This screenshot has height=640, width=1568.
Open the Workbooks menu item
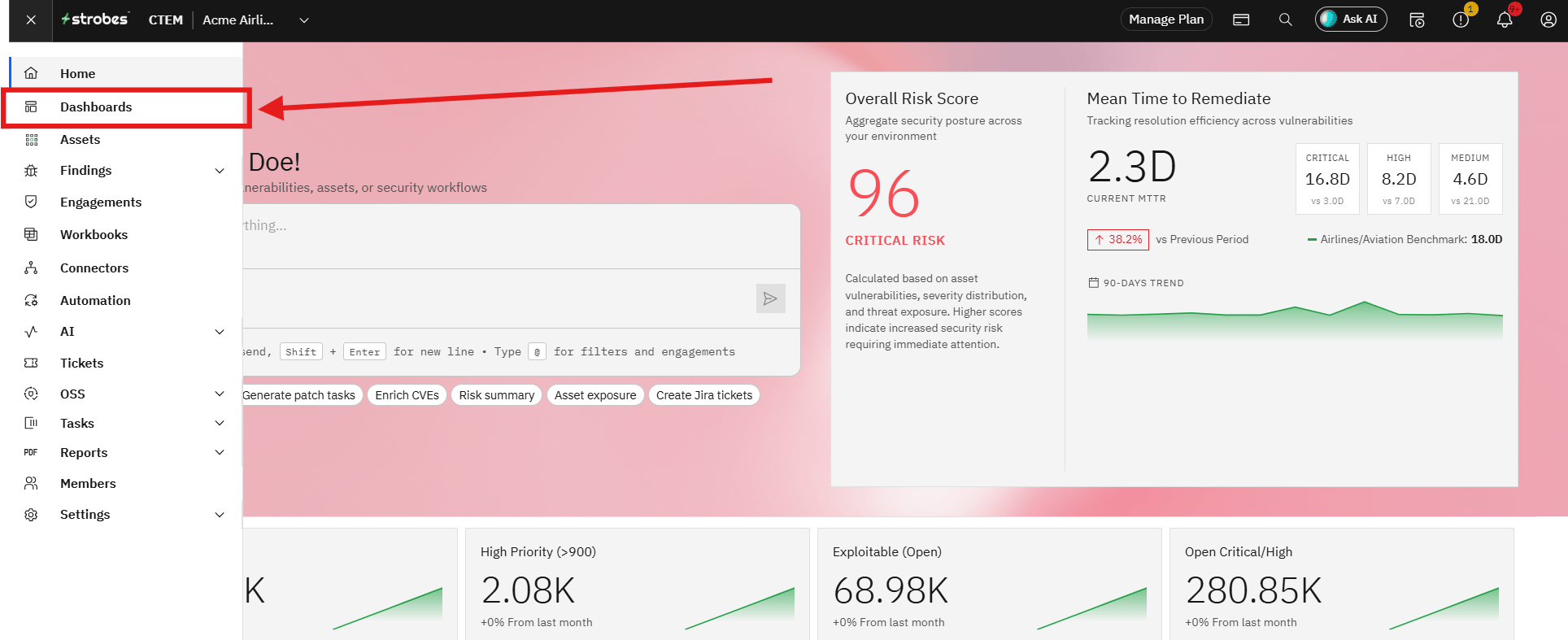click(94, 234)
